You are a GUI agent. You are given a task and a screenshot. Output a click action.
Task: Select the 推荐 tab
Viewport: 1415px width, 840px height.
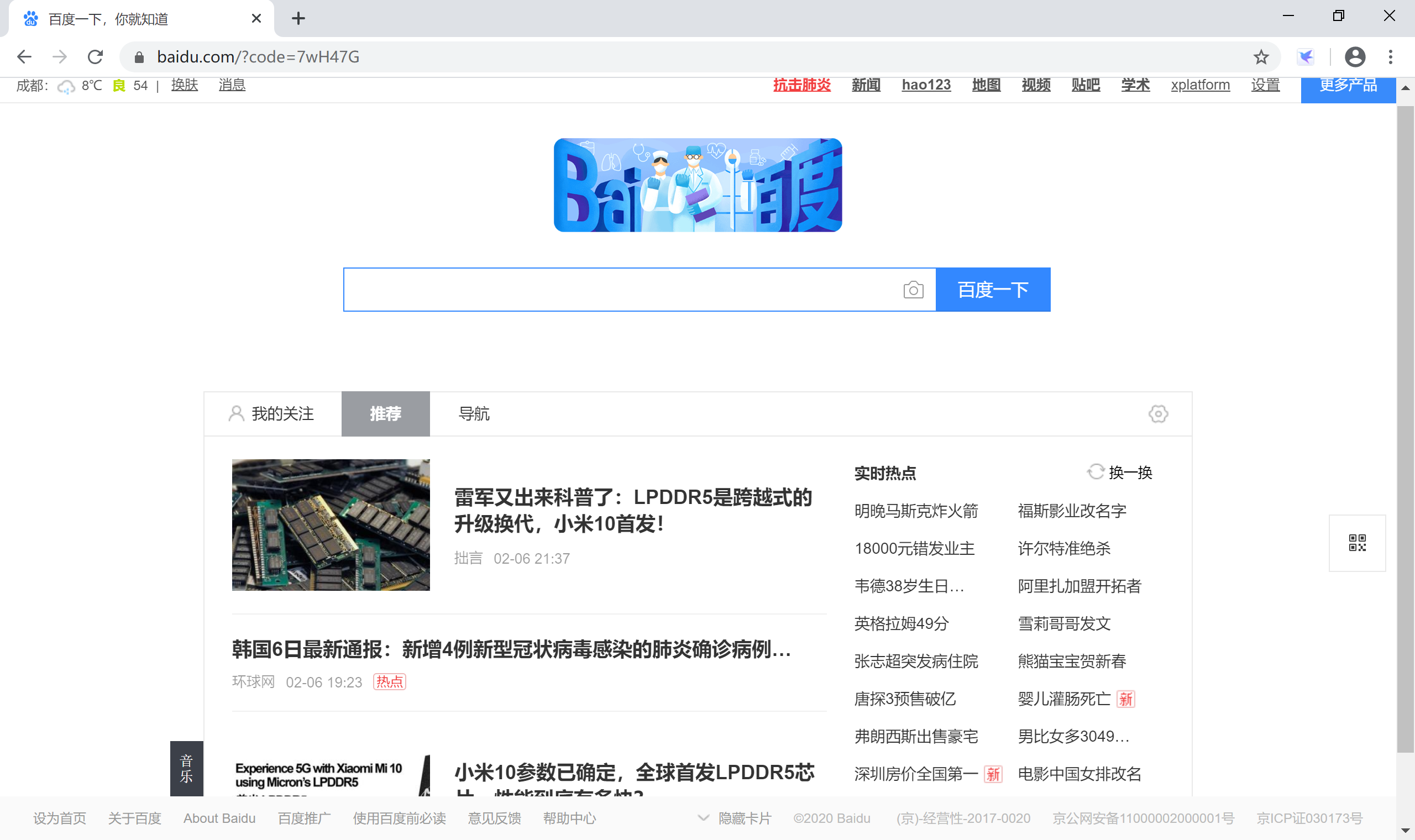tap(385, 414)
